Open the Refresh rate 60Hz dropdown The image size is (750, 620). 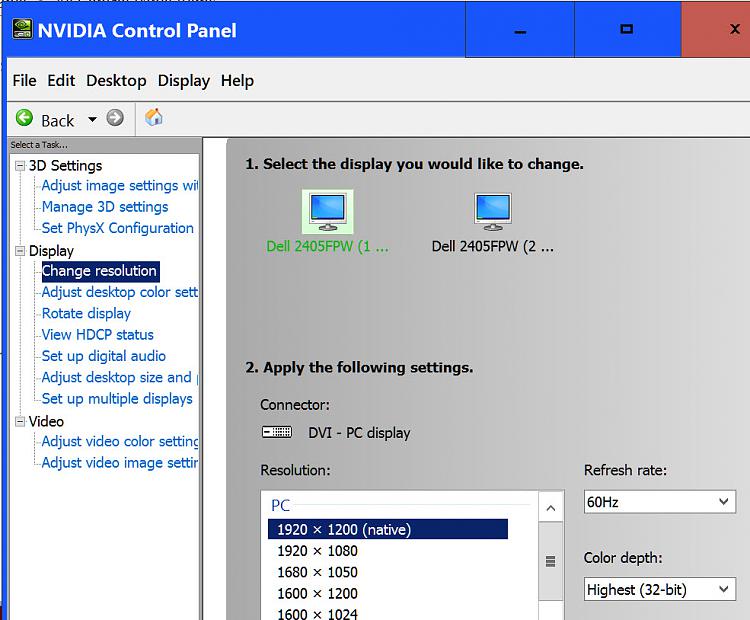660,502
